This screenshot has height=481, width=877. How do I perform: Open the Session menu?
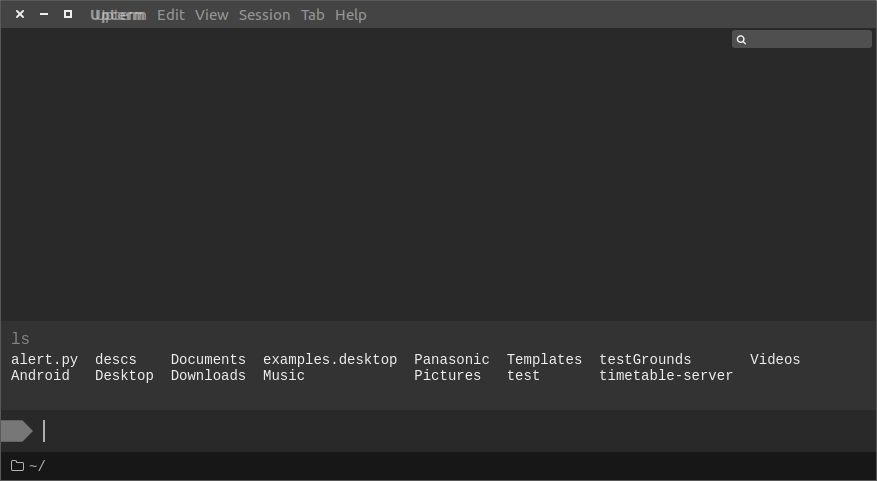265,15
